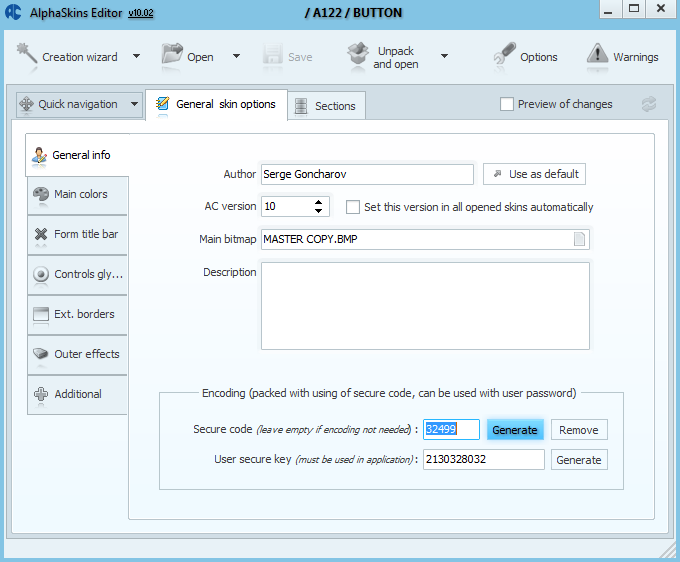The height and width of the screenshot is (562, 680).
Task: Click the Use as default button
Action: (x=534, y=174)
